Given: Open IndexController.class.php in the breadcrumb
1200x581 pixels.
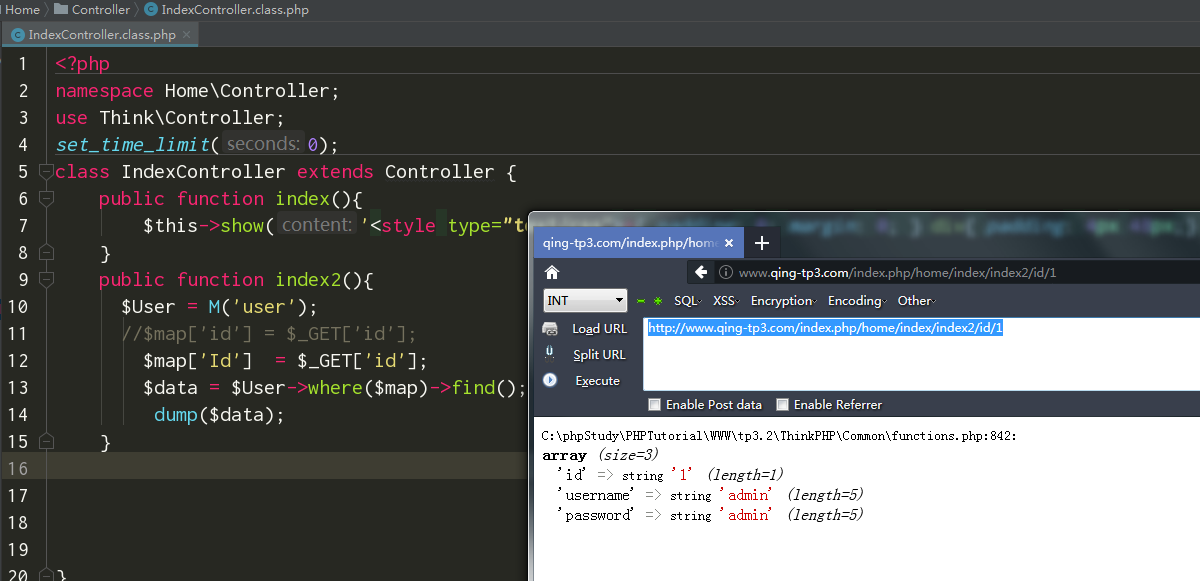Looking at the screenshot, I should (235, 10).
